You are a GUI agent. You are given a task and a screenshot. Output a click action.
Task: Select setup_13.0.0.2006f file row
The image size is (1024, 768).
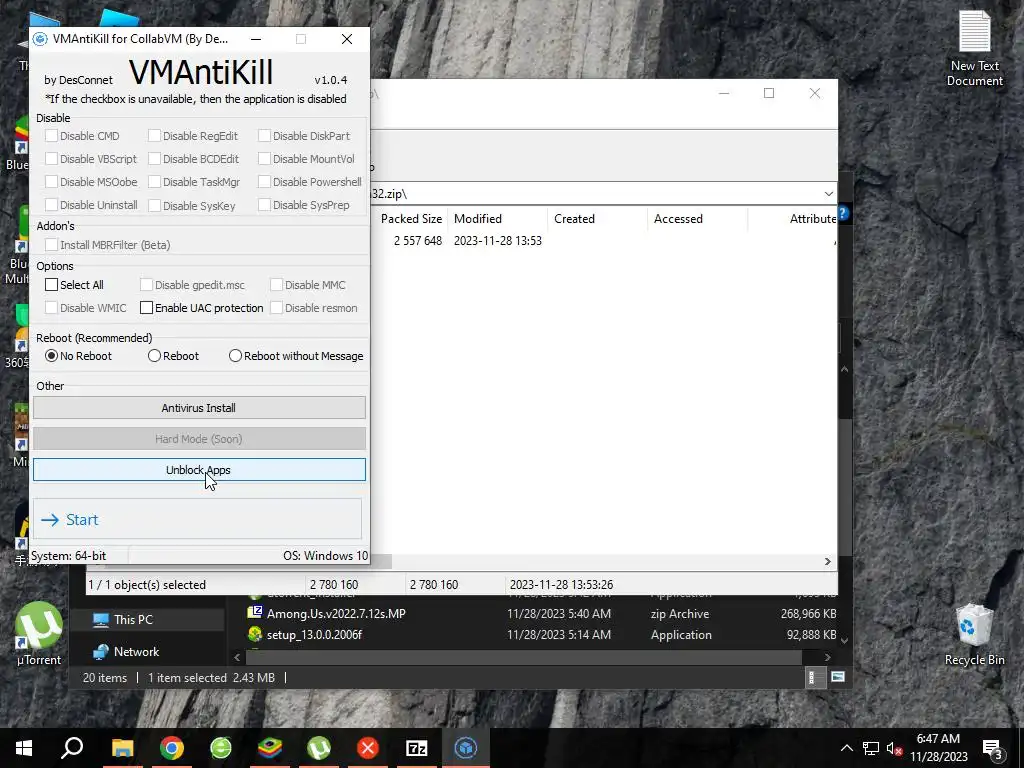541,635
